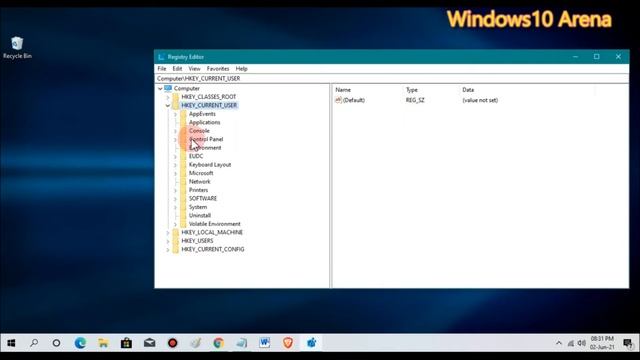Image resolution: width=640 pixels, height=360 pixels.
Task: Launch Google Chrome from the taskbar
Action: (x=218, y=343)
